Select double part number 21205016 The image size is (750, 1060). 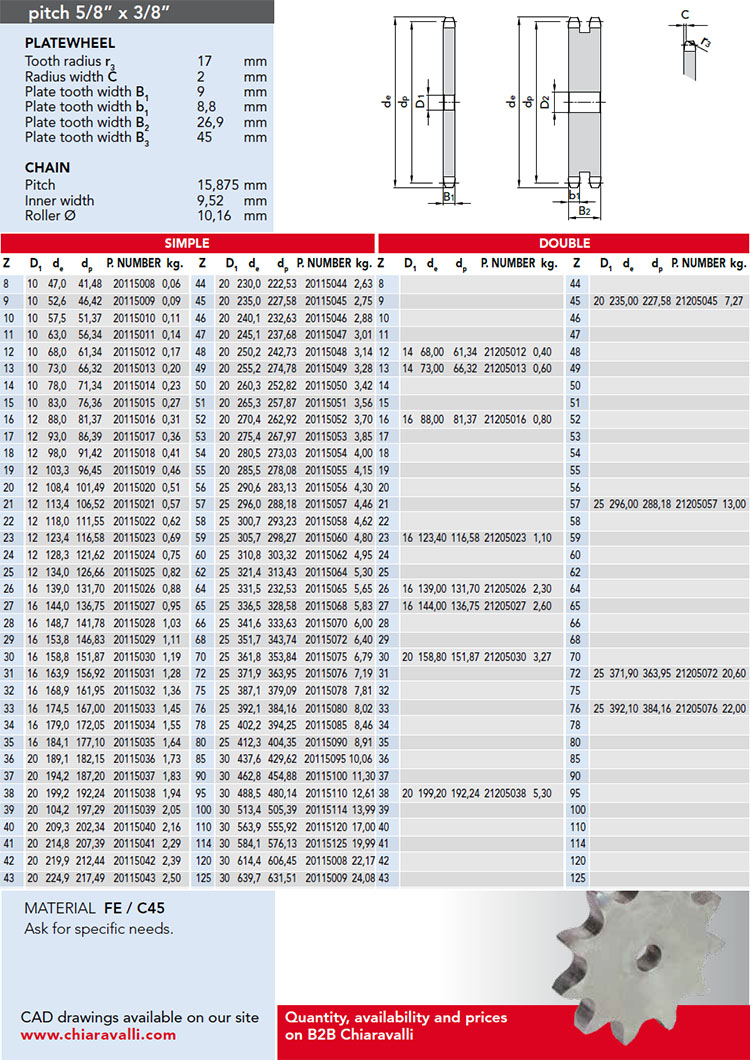[x=507, y=422]
